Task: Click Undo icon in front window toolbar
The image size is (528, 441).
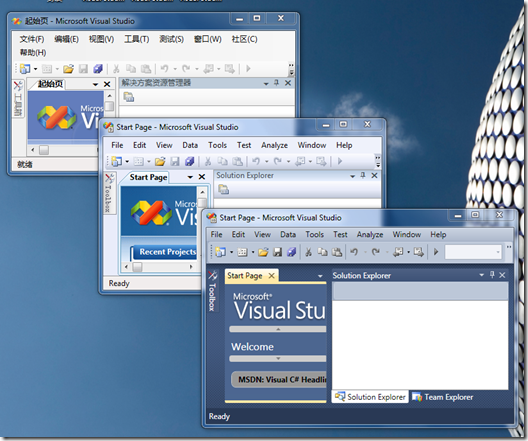Action: (354, 252)
